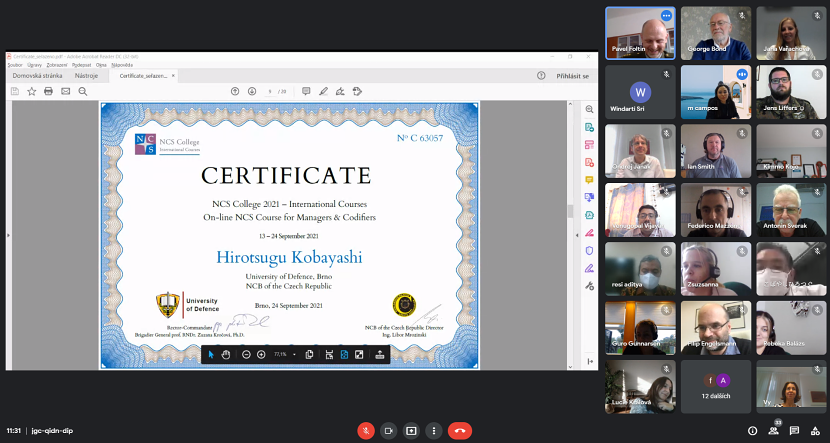Click the Save file icon in Acrobat toolbar
Viewport: 830px width, 443px height.
pos(15,91)
